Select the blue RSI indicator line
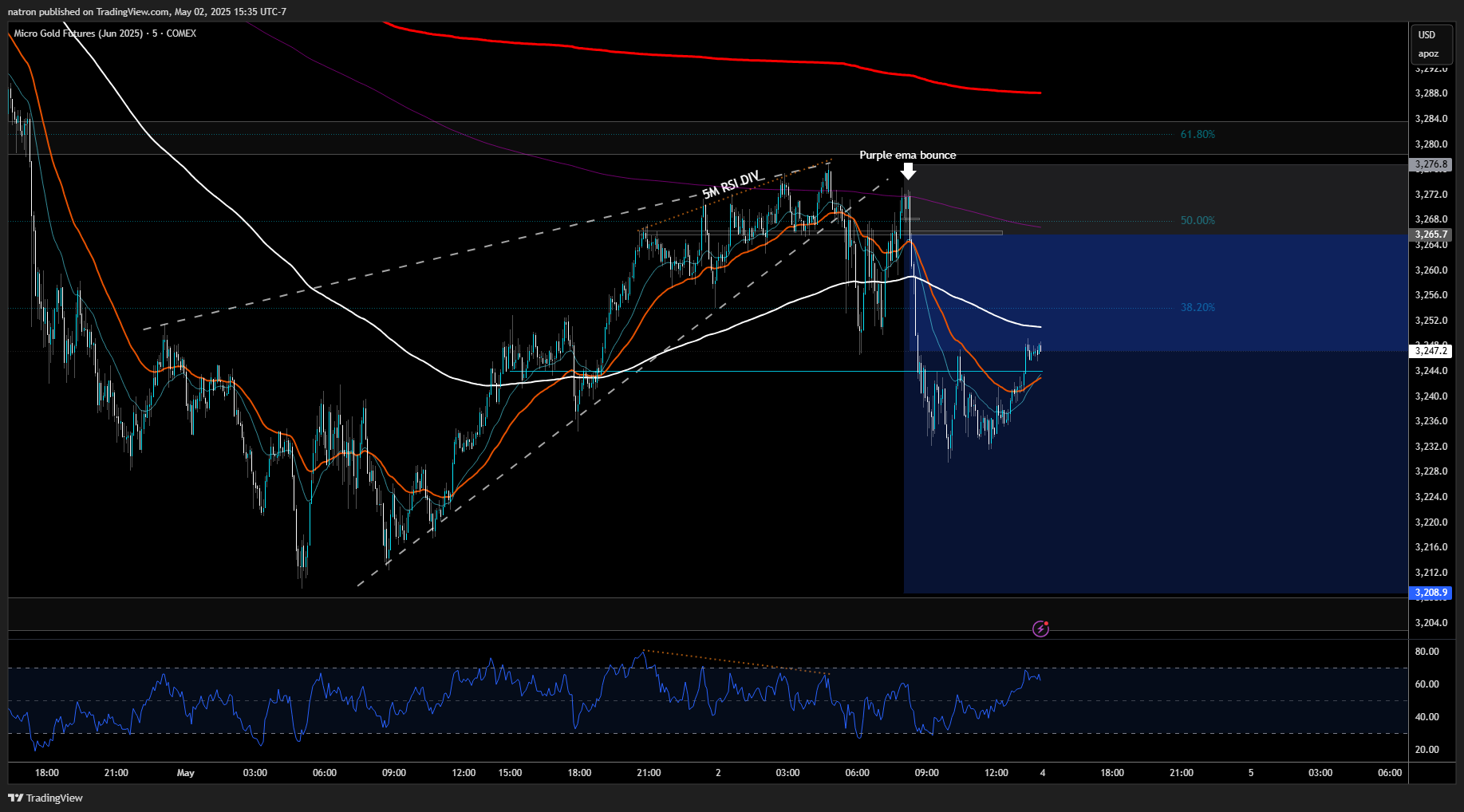 point(524,700)
